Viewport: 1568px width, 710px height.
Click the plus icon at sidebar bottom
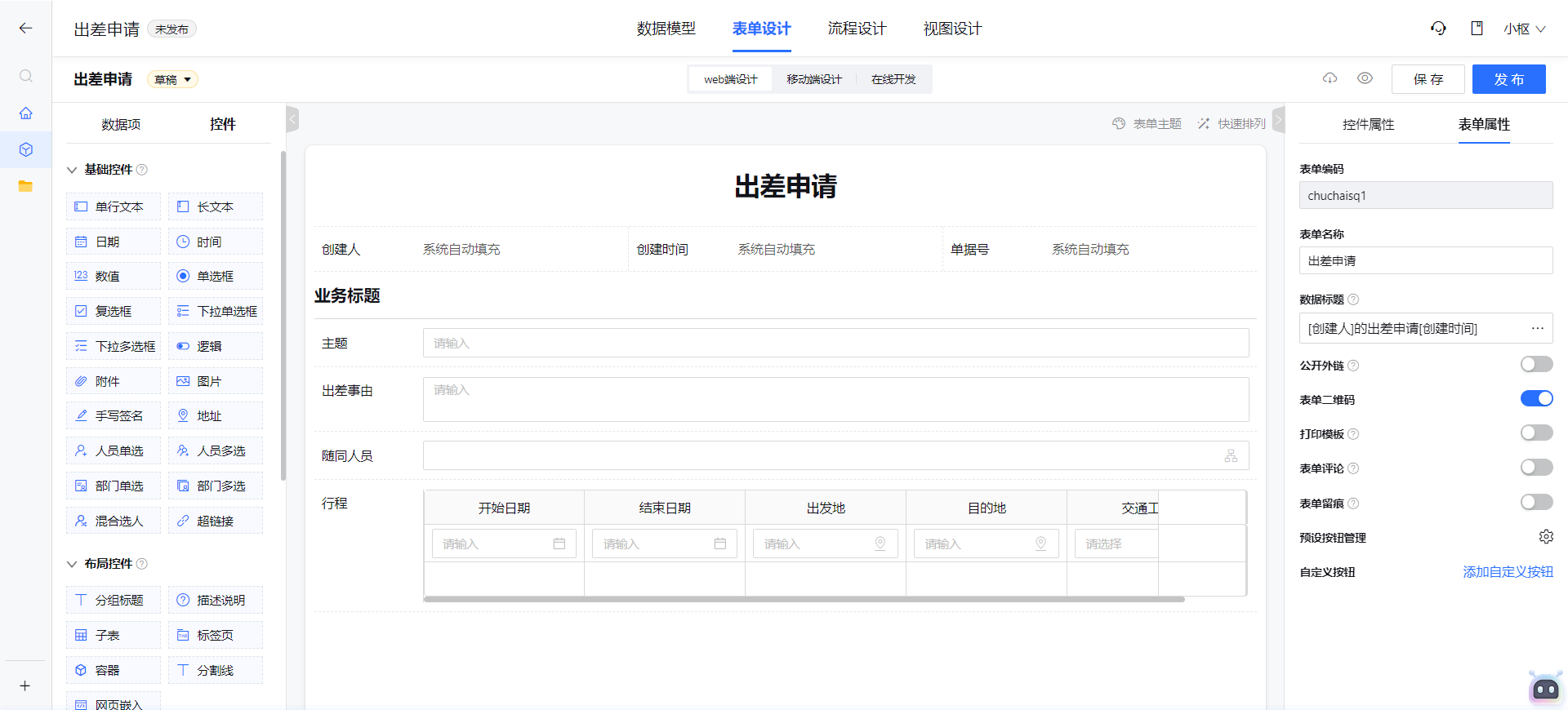point(25,686)
